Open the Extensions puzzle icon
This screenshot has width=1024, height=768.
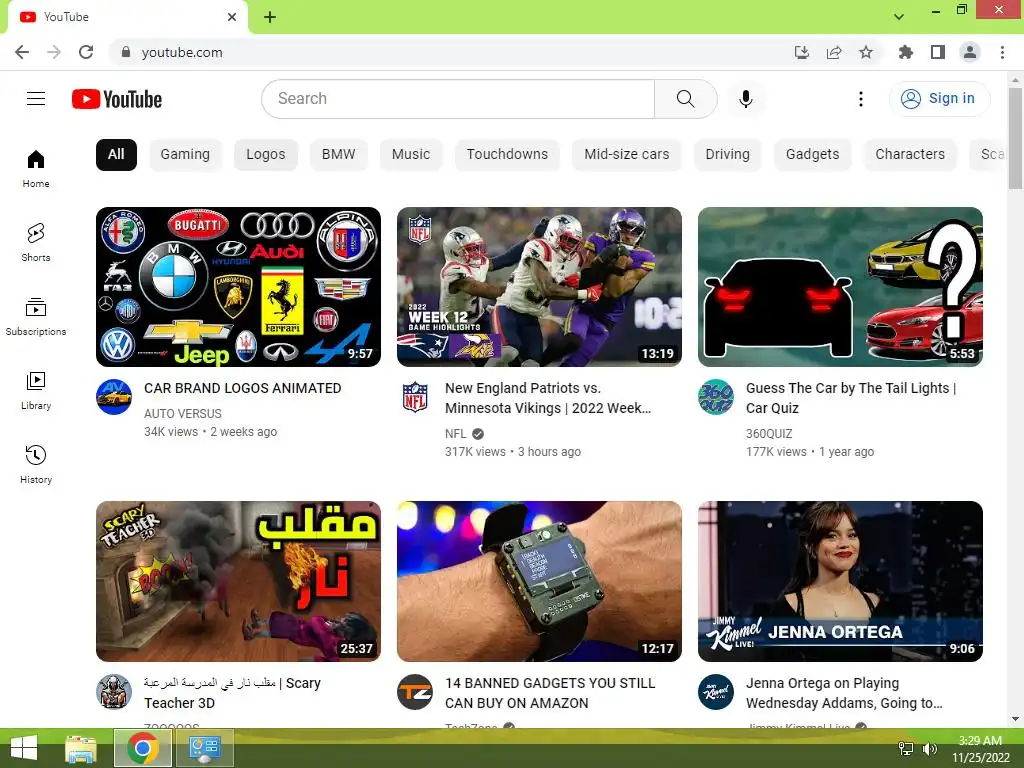click(x=905, y=52)
